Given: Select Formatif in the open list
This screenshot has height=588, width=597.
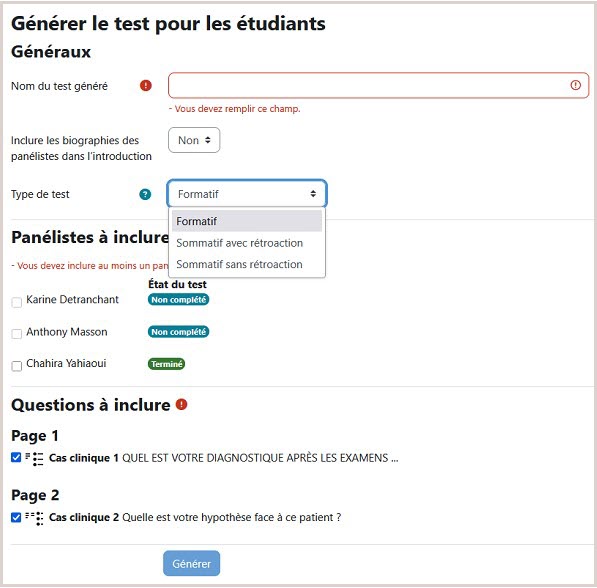Looking at the screenshot, I should point(247,221).
